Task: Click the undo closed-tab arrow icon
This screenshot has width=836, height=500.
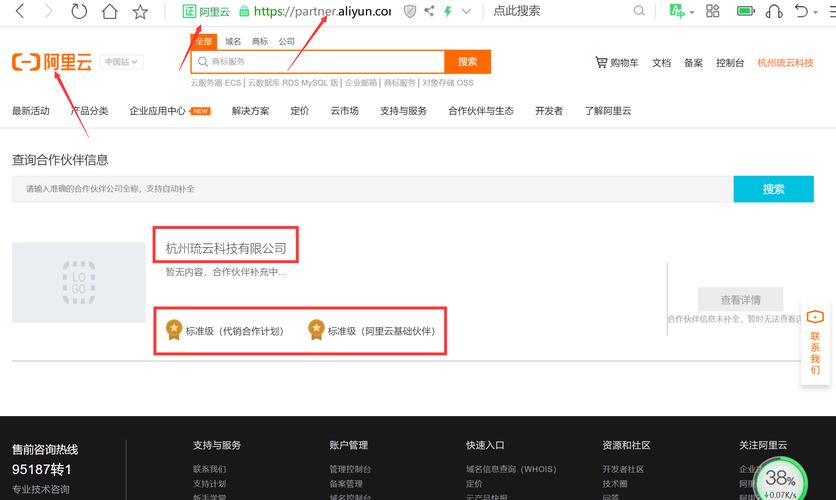Action: click(801, 11)
